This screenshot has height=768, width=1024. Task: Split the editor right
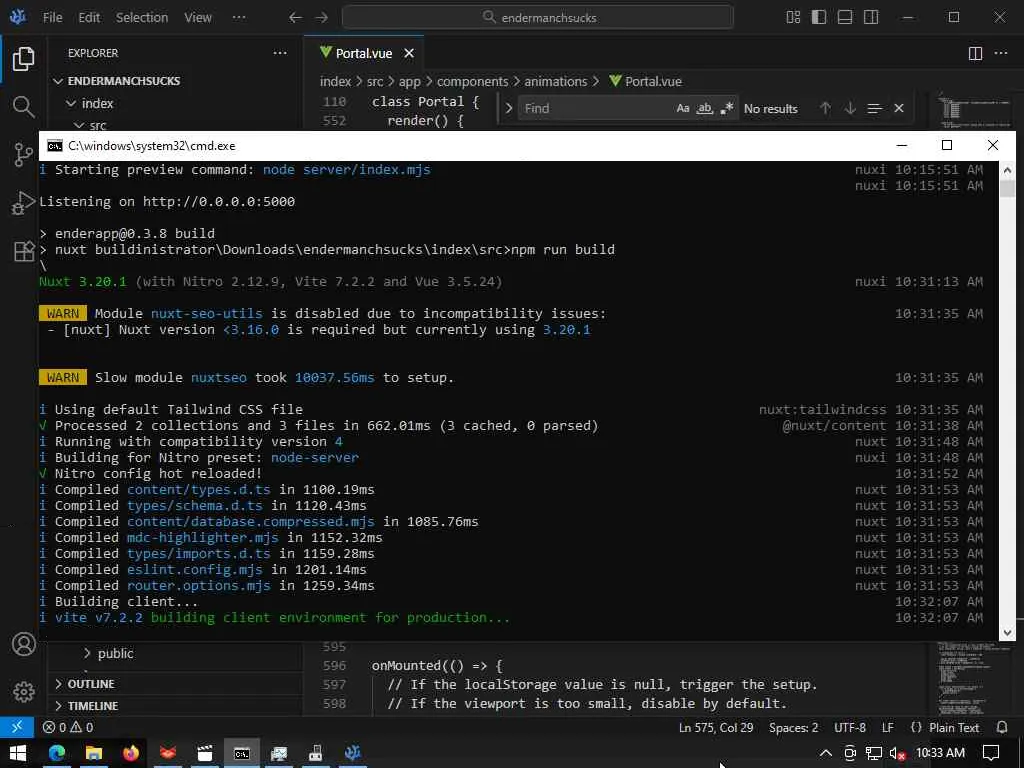(975, 54)
